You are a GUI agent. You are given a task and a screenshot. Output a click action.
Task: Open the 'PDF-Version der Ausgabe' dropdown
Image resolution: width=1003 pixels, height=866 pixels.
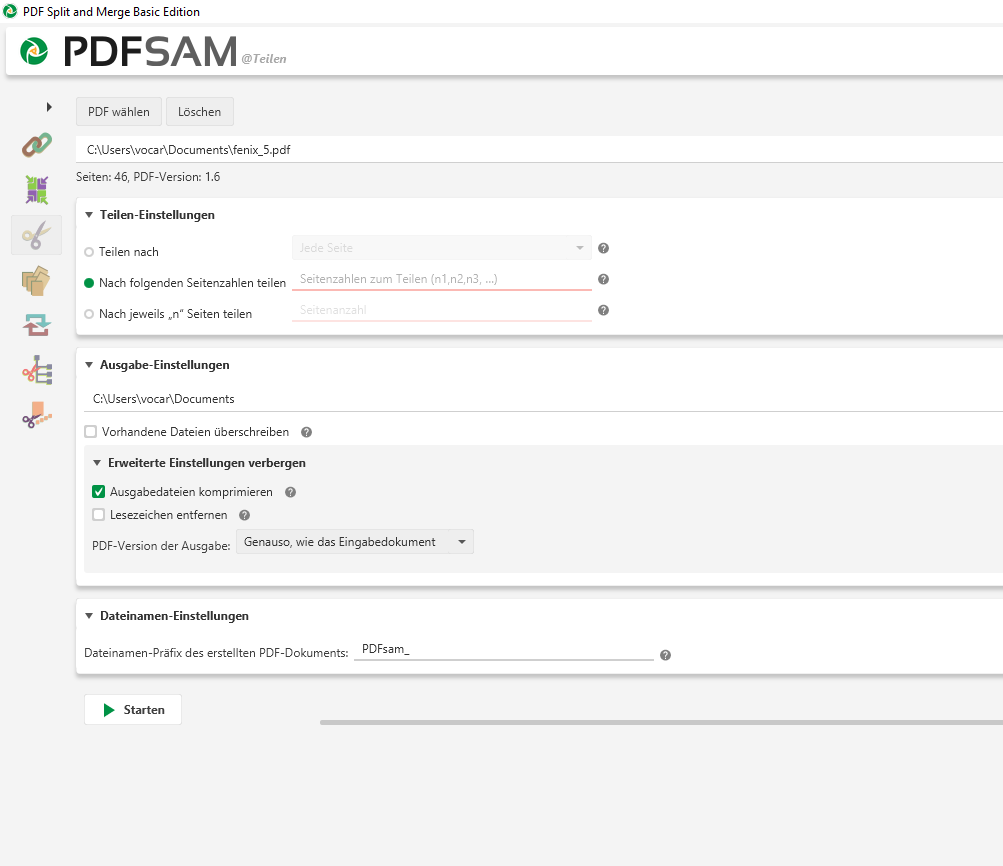[355, 542]
